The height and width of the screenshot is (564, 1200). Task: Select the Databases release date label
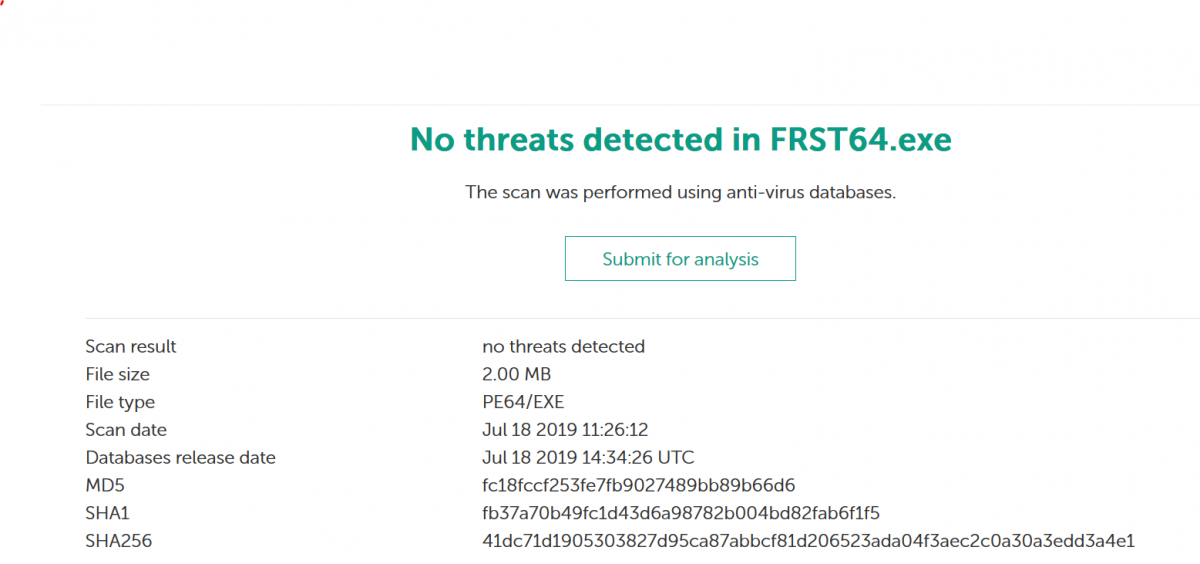coord(180,458)
